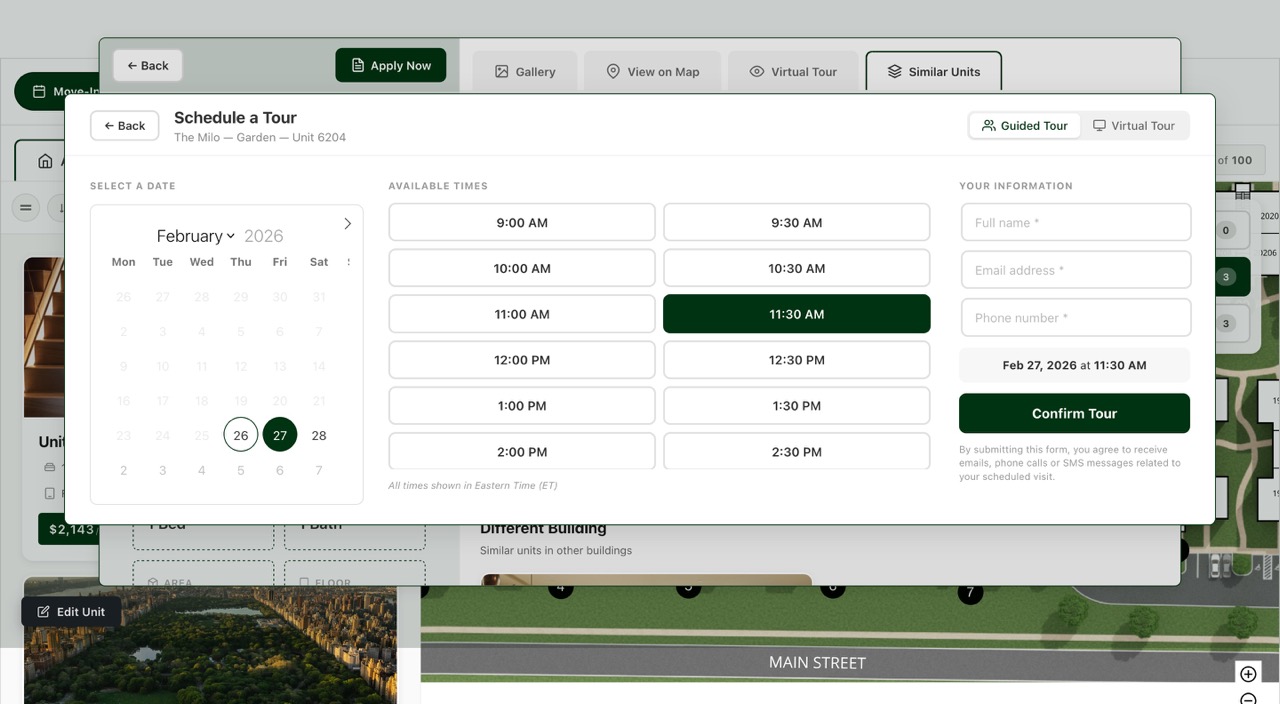Select February 28 on the calendar
Image resolution: width=1280 pixels, height=704 pixels.
pyautogui.click(x=318, y=434)
